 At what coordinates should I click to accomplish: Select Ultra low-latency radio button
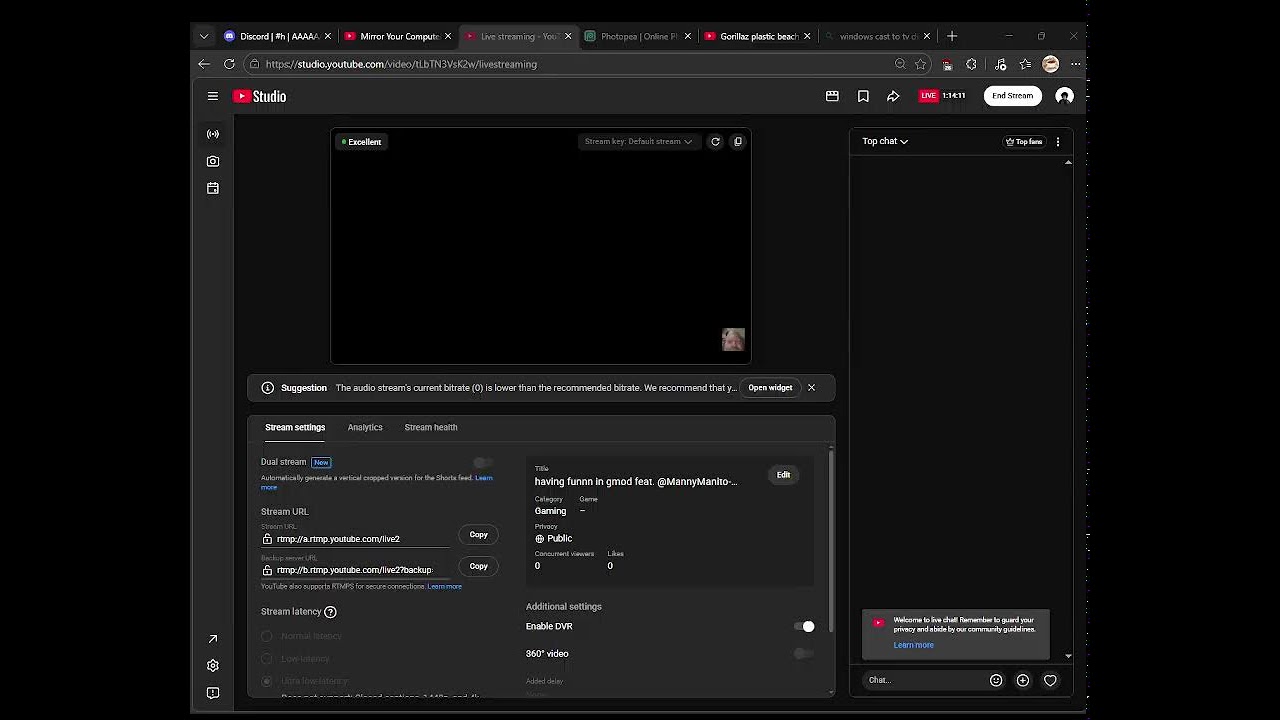point(267,681)
